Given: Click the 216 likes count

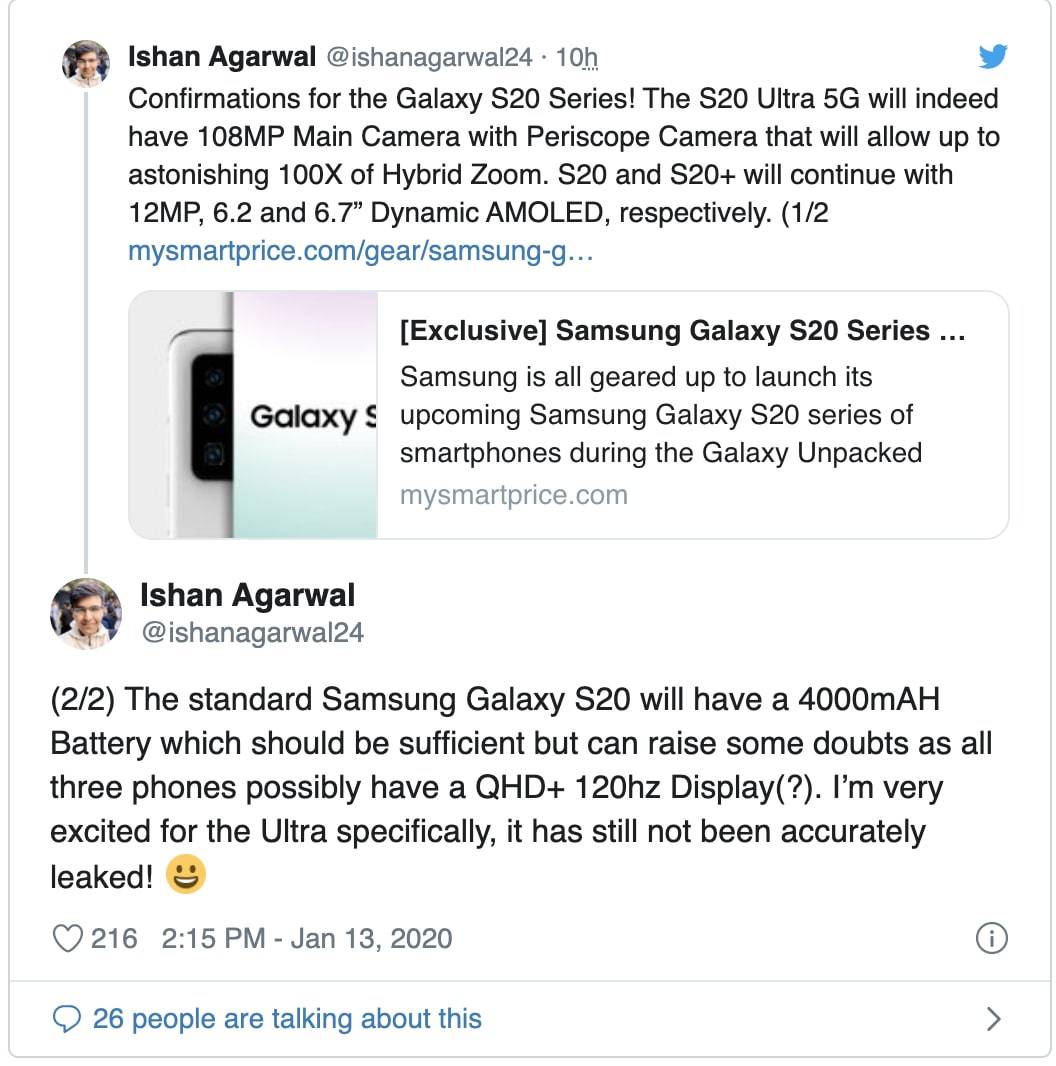Looking at the screenshot, I should [114, 939].
